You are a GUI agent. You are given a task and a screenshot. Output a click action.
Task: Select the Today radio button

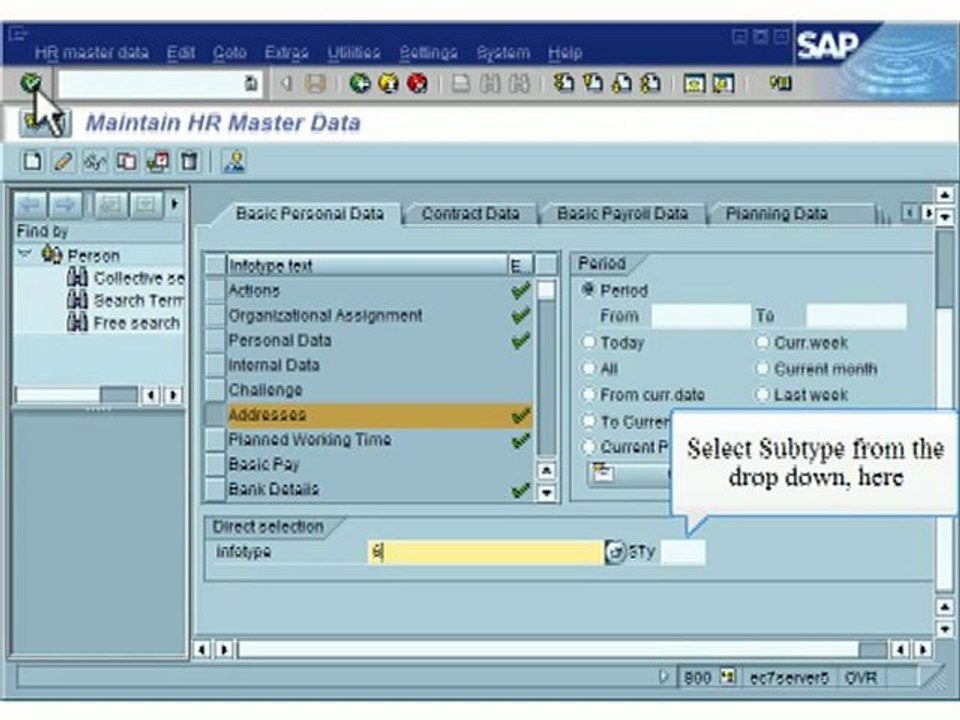[588, 342]
